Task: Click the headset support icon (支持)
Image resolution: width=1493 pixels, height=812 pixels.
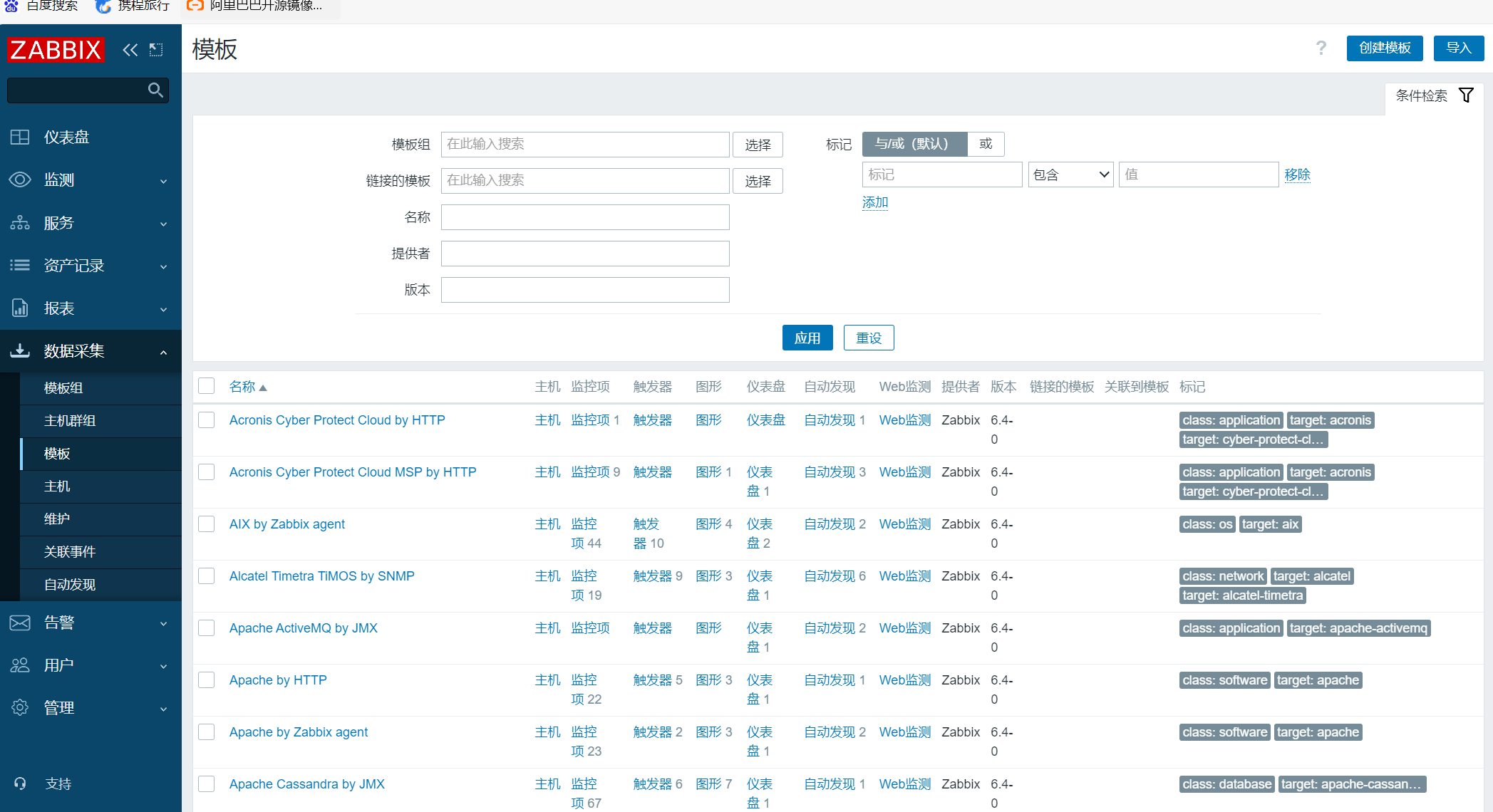Action: click(x=20, y=784)
